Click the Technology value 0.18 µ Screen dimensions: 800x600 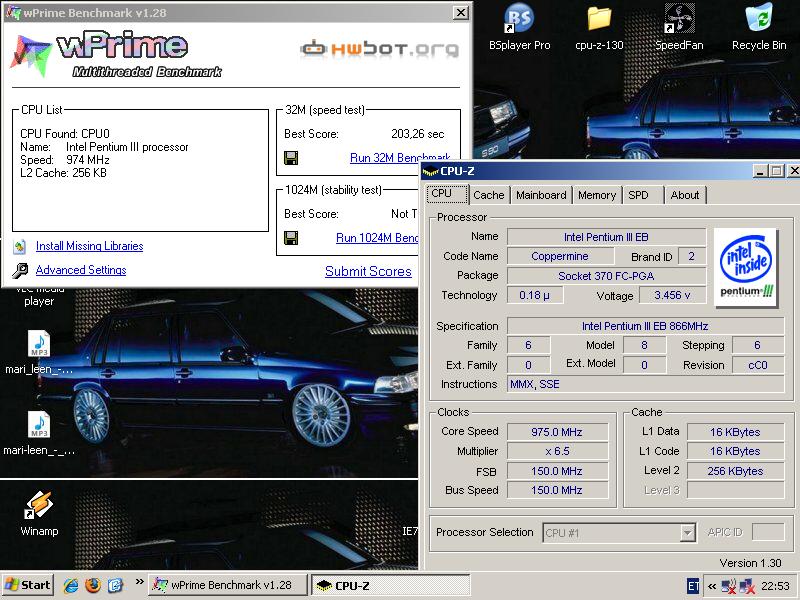pyautogui.click(x=535, y=295)
